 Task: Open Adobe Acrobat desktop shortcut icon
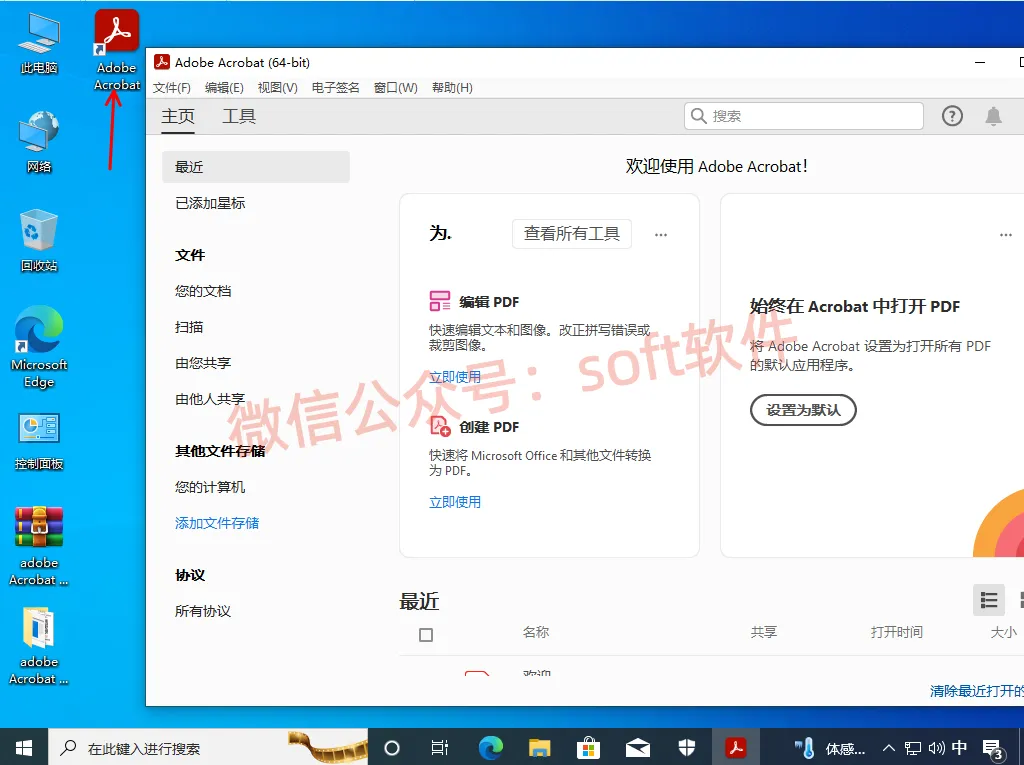click(117, 31)
